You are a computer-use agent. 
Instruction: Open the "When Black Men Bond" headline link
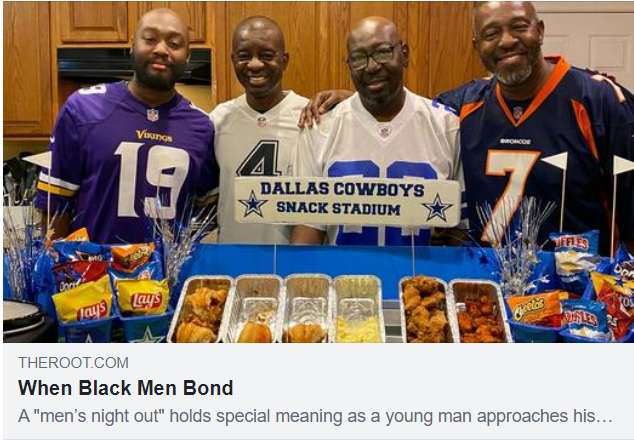(x=125, y=388)
